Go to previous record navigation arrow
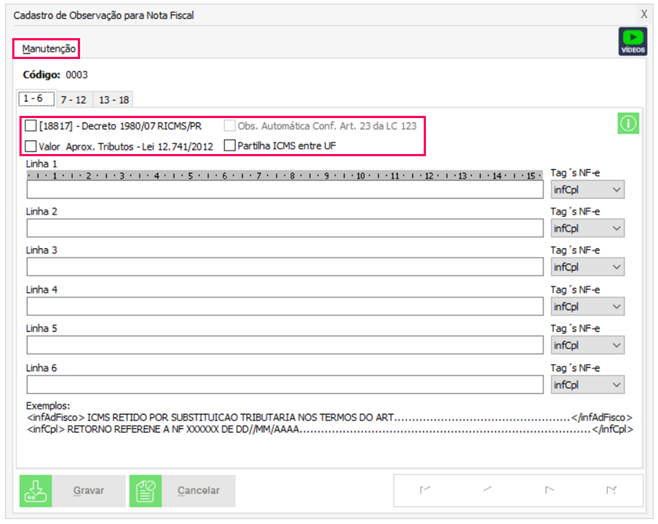 (x=487, y=490)
